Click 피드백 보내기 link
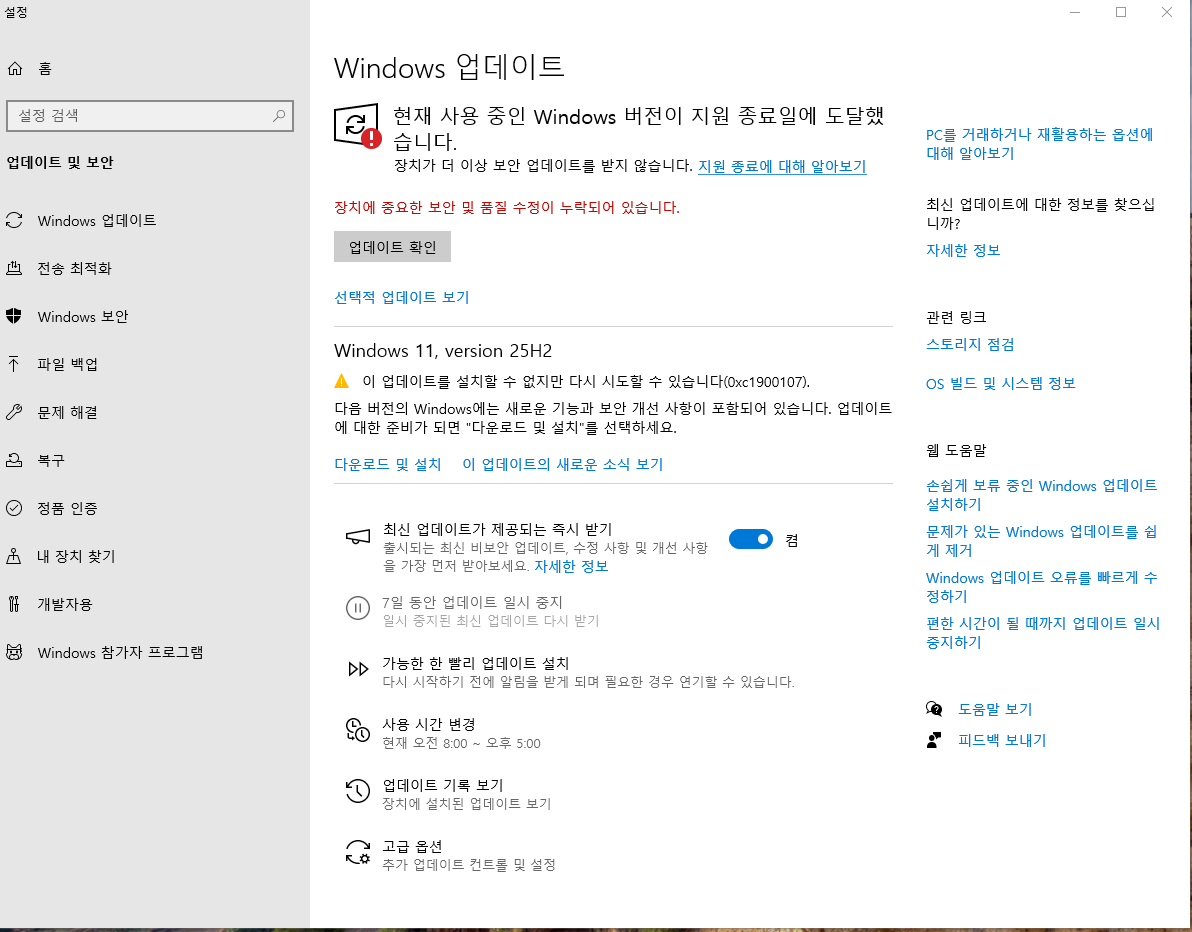The width and height of the screenshot is (1192, 932). coord(1002,740)
